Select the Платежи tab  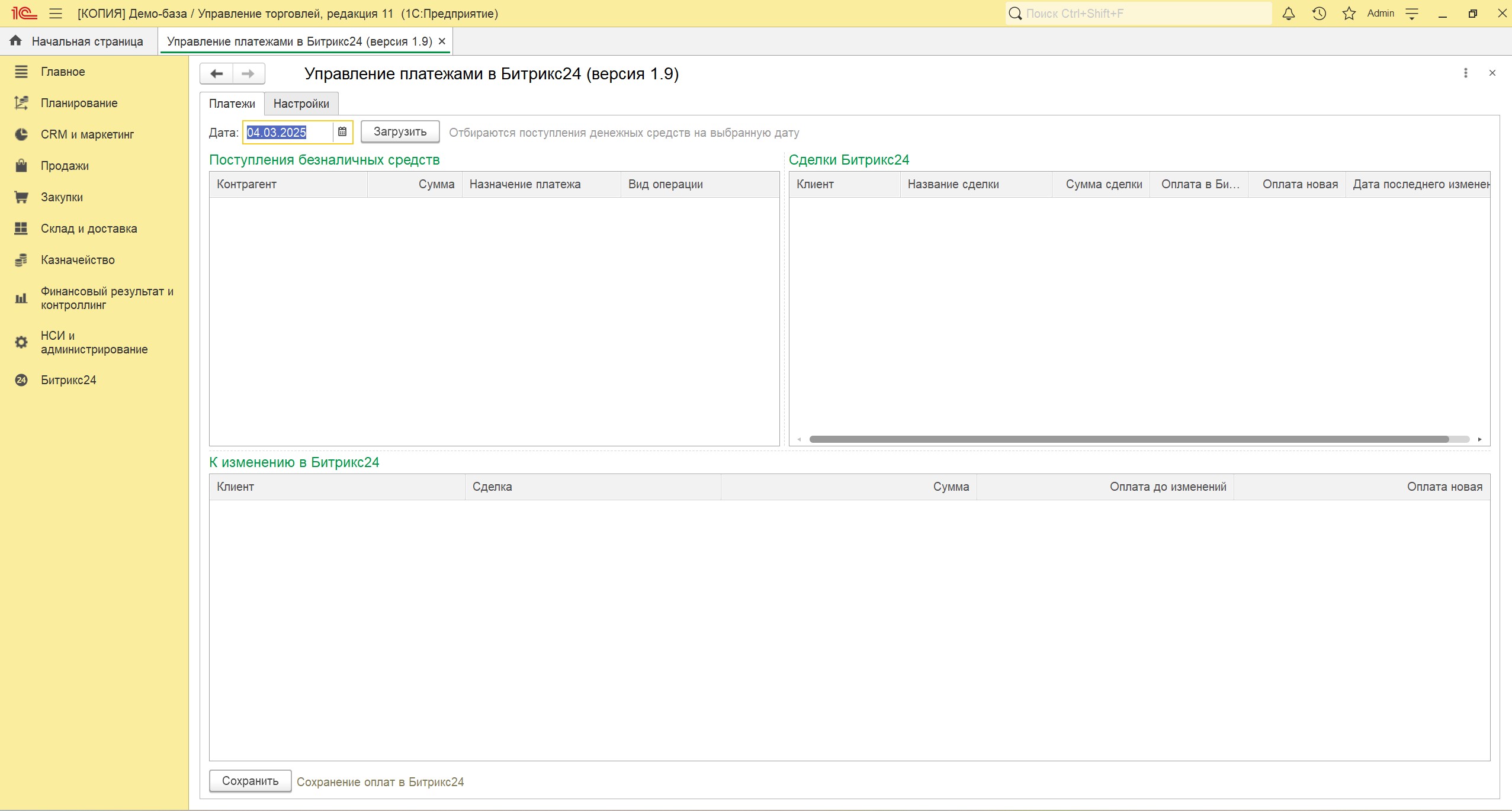232,104
